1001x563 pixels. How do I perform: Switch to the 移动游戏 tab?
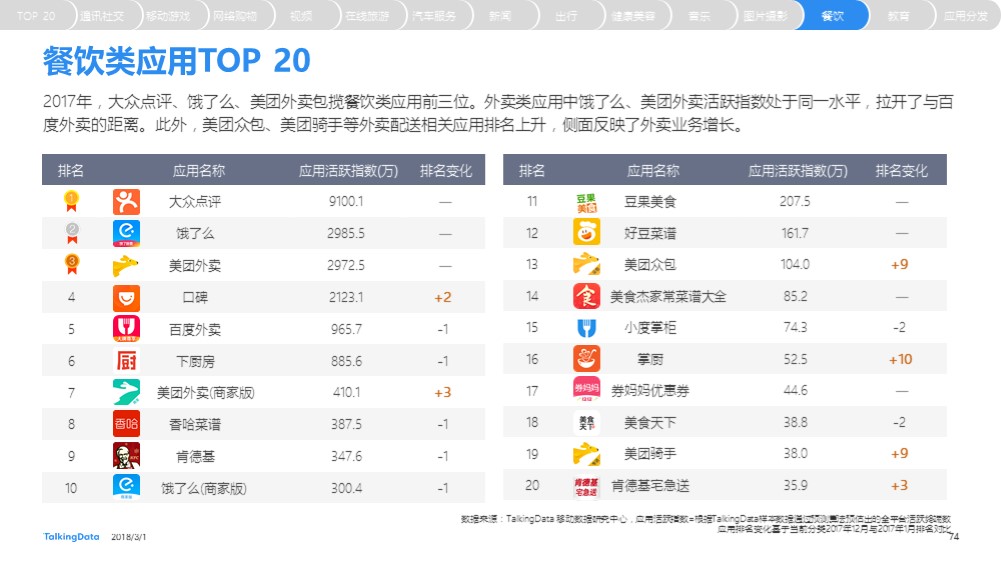click(168, 16)
